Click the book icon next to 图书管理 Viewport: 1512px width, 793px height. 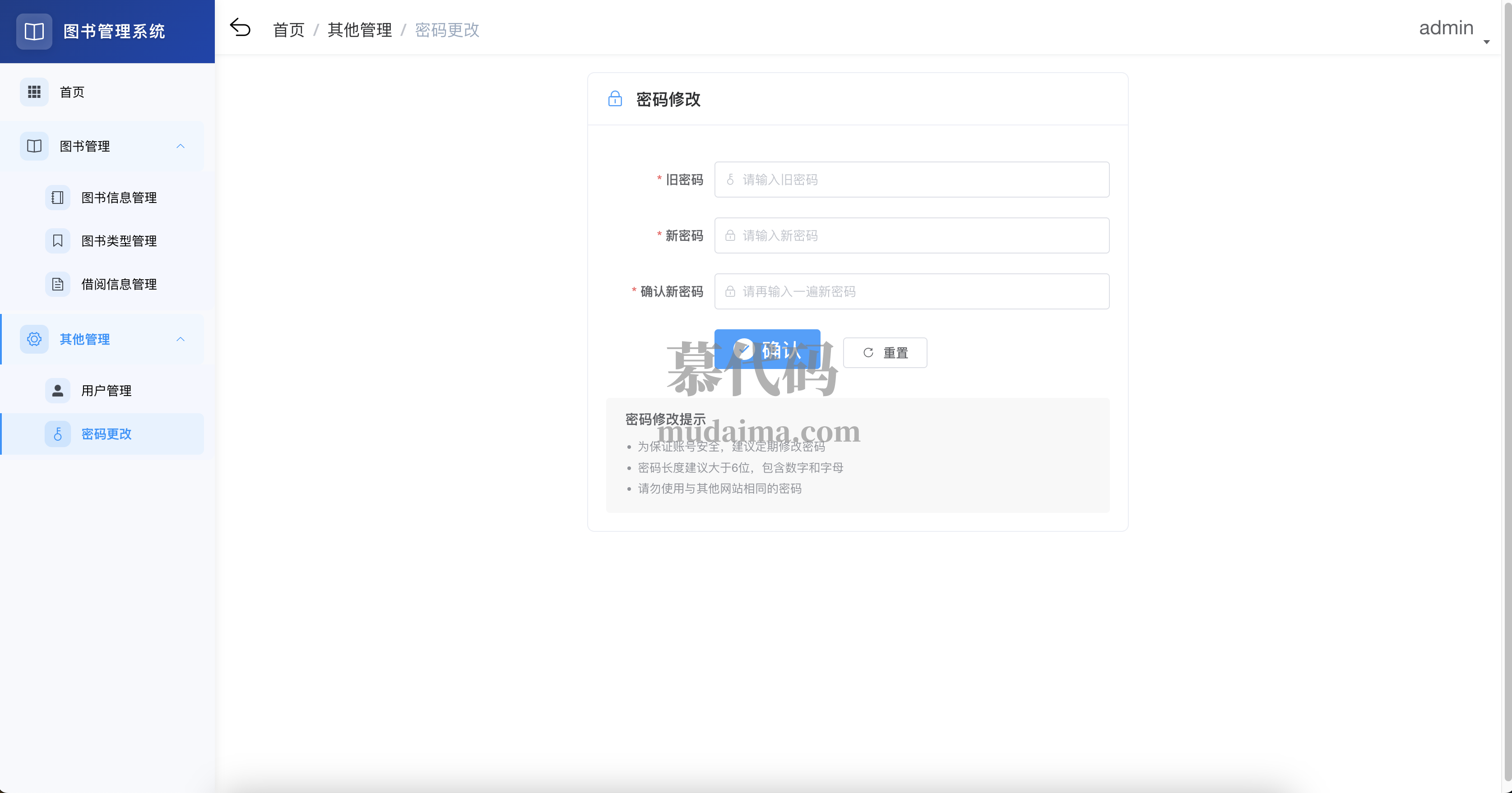pos(33,146)
